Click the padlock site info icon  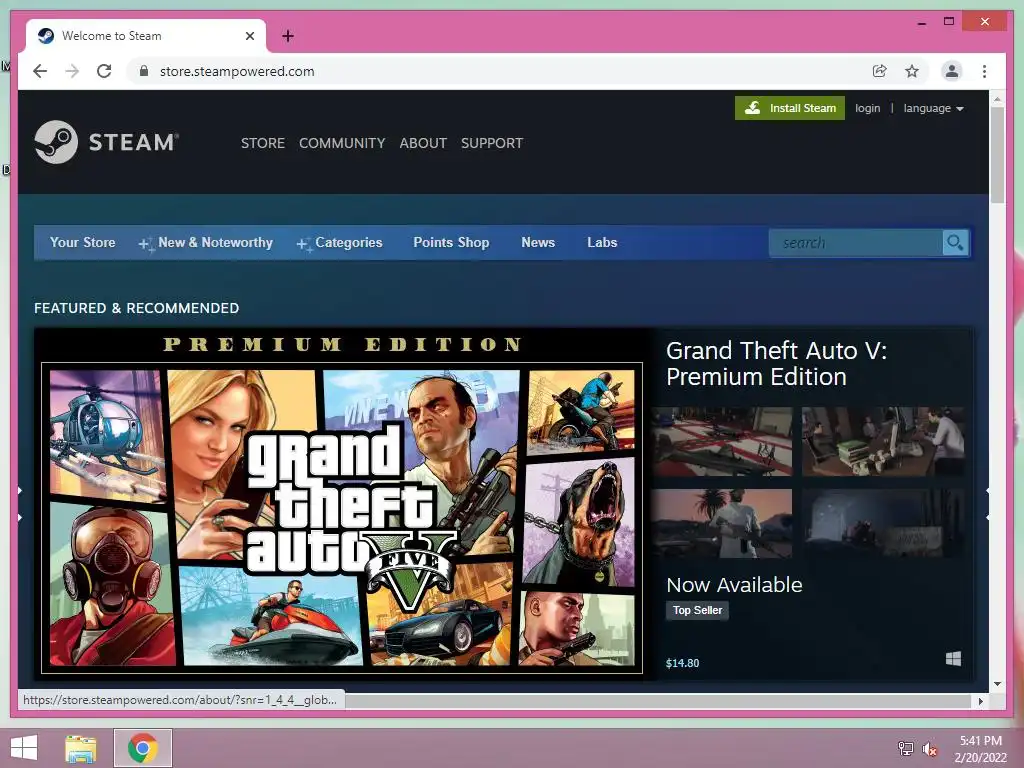(144, 71)
